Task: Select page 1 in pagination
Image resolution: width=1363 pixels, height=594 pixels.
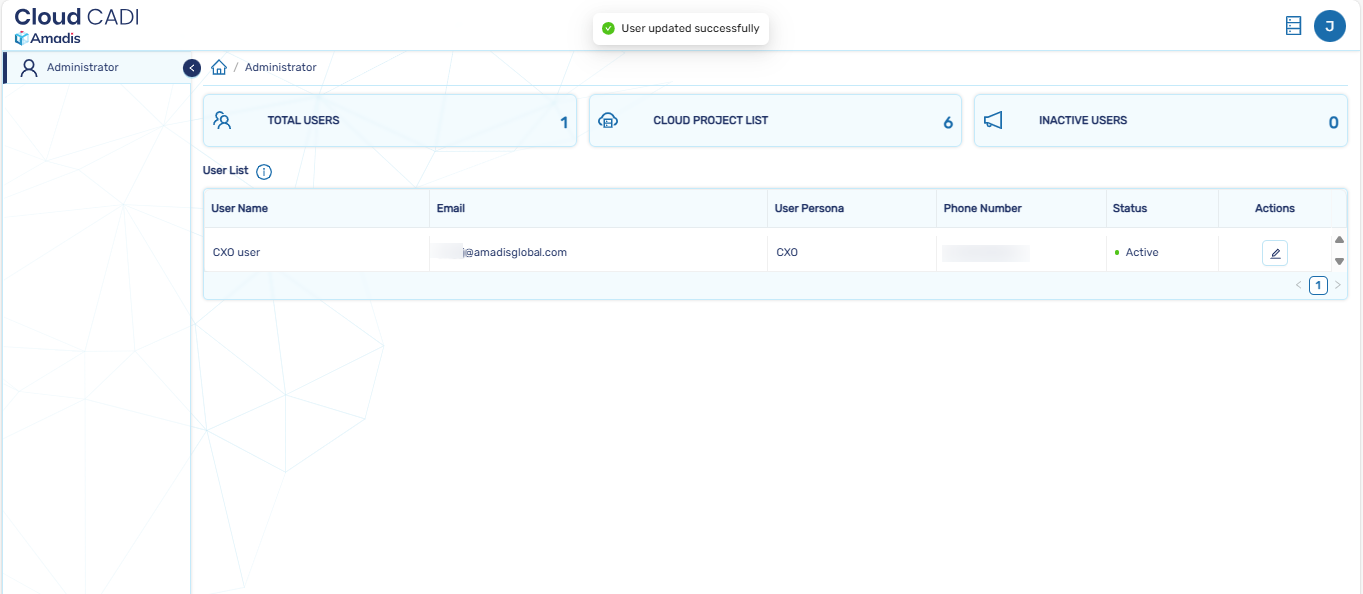Action: [1318, 286]
